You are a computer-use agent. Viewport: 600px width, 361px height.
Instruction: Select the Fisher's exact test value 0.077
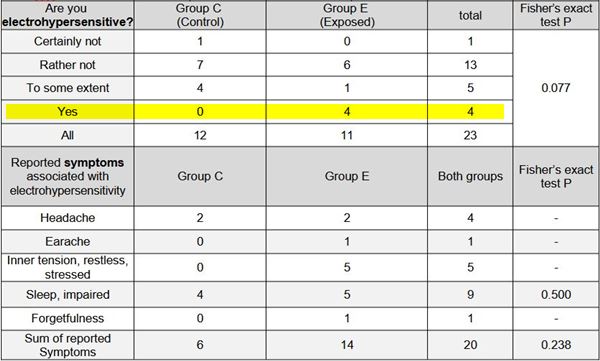coord(556,88)
